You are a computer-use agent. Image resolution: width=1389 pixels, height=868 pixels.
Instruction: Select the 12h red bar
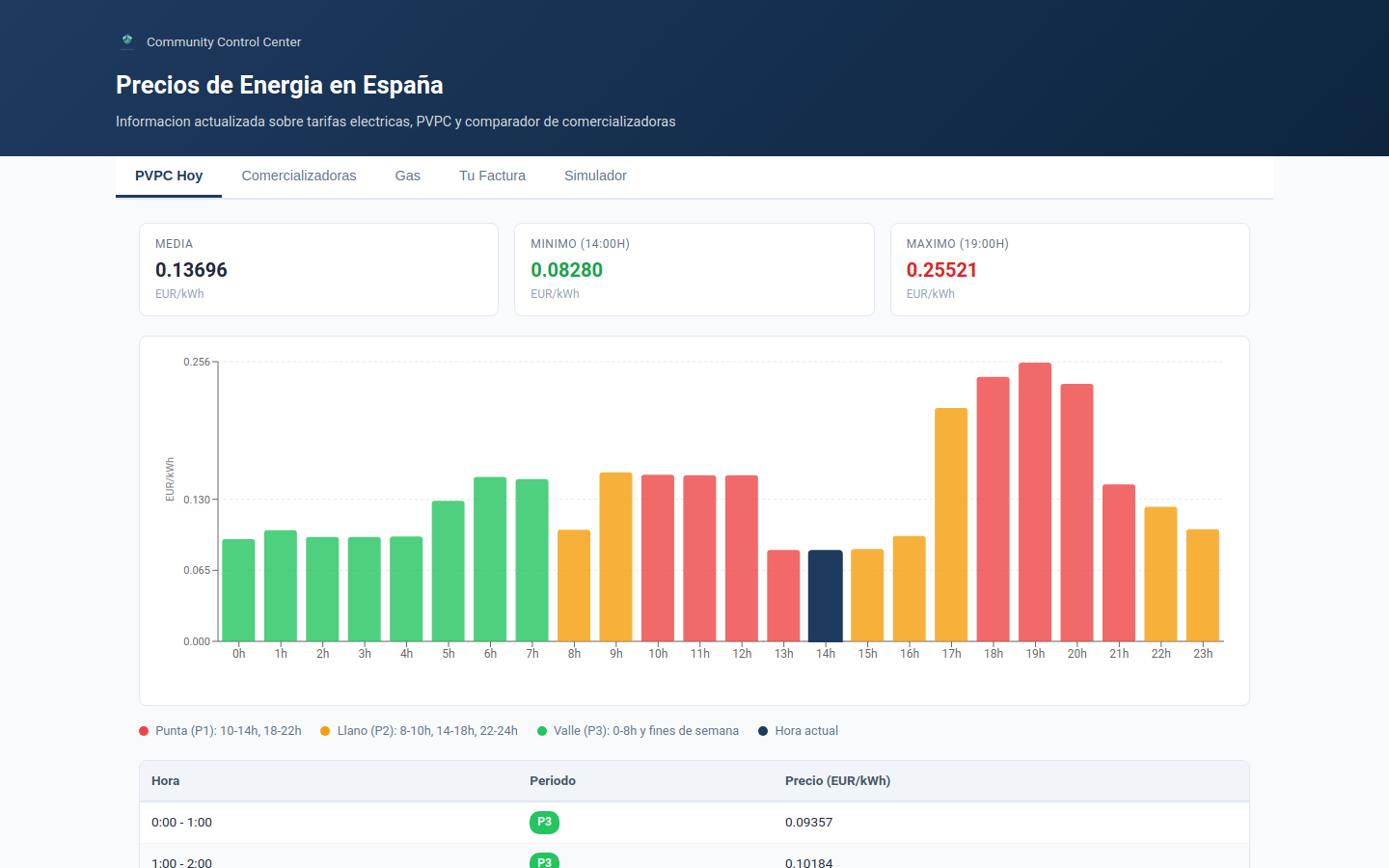pyautogui.click(x=742, y=558)
